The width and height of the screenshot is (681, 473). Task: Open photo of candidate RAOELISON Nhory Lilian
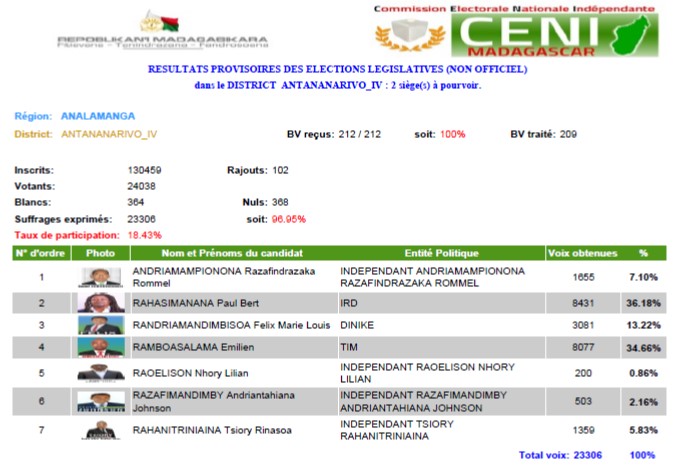click(x=101, y=373)
